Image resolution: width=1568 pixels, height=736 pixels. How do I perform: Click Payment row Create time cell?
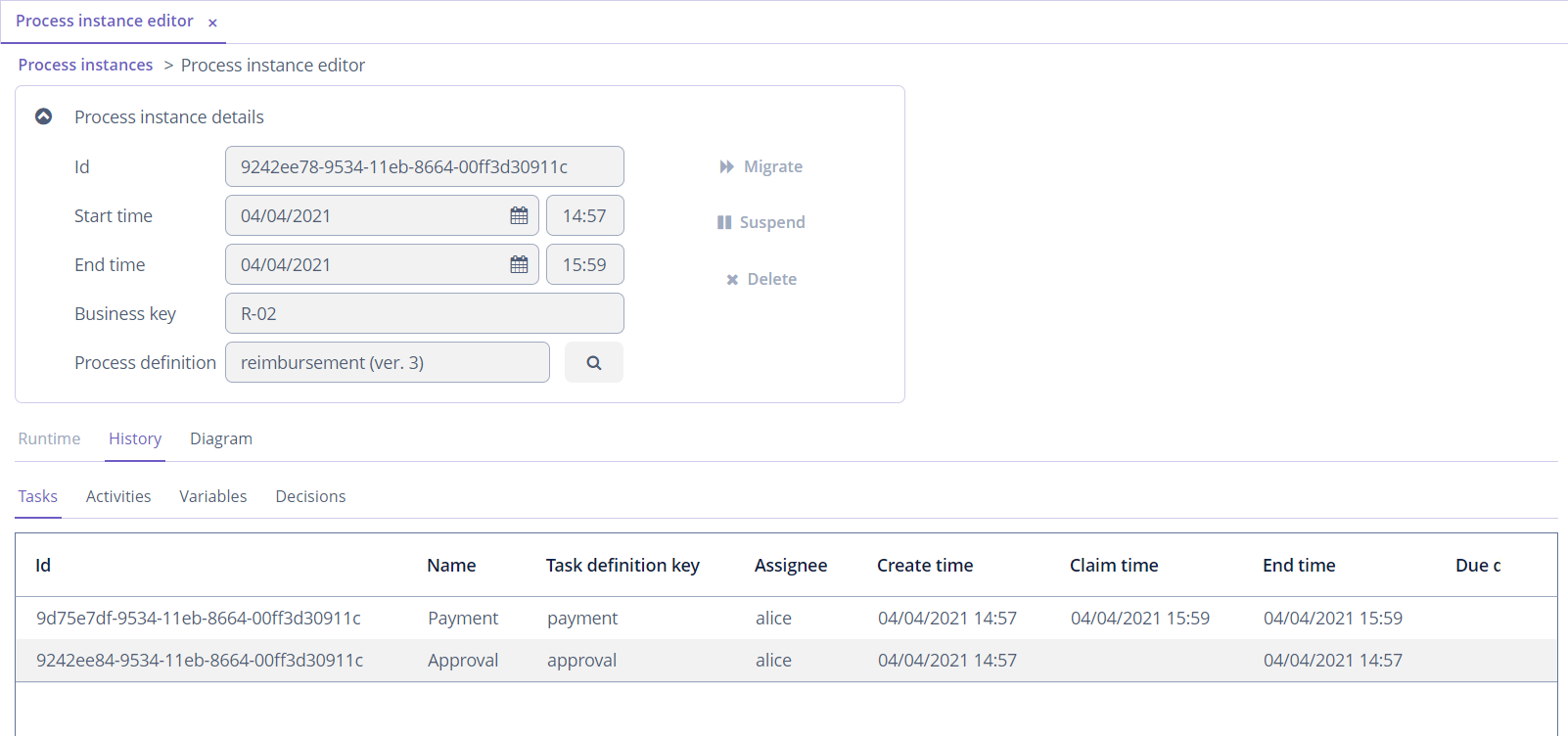pos(947,618)
